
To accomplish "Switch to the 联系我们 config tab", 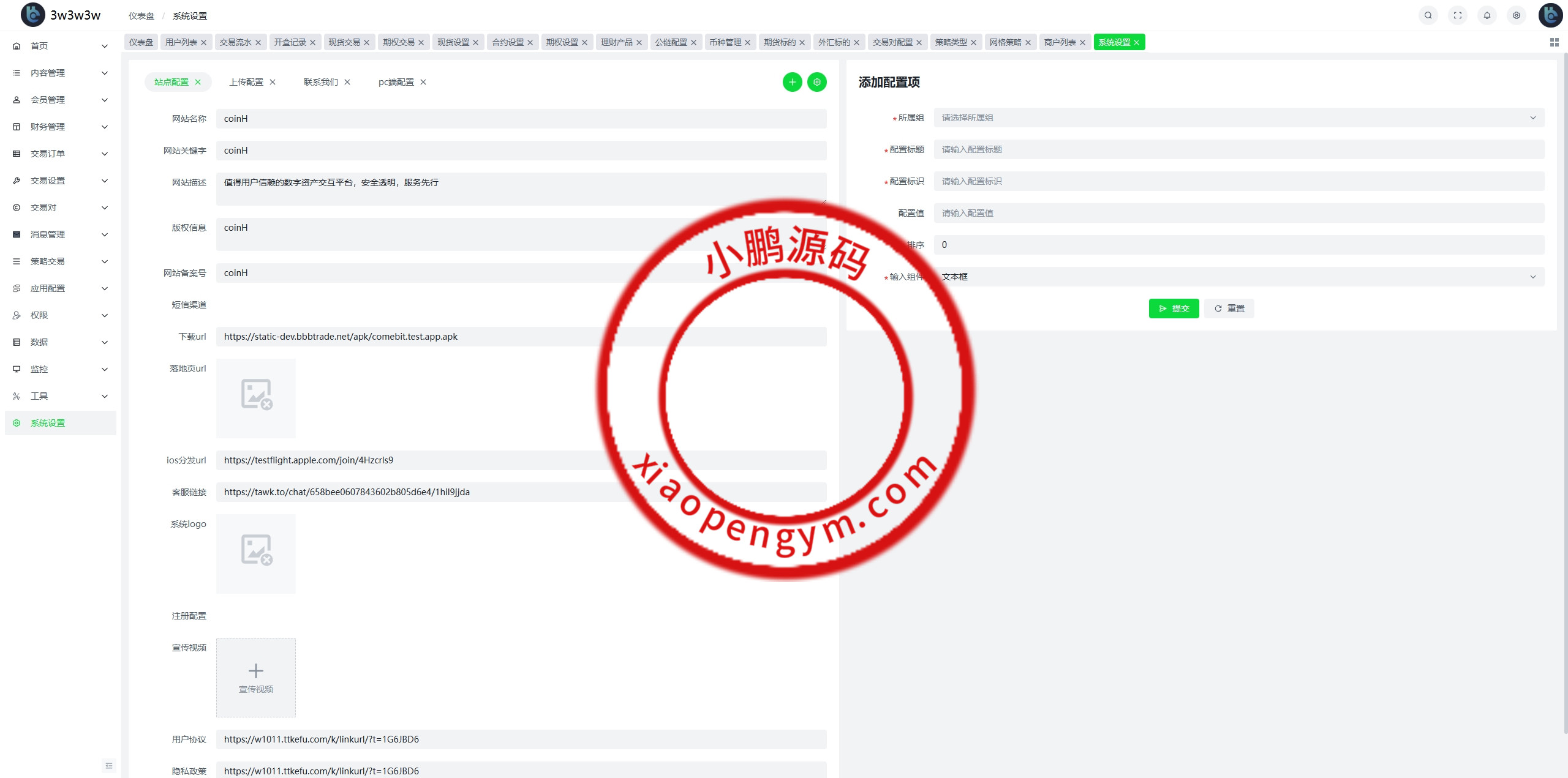I will 320,82.
